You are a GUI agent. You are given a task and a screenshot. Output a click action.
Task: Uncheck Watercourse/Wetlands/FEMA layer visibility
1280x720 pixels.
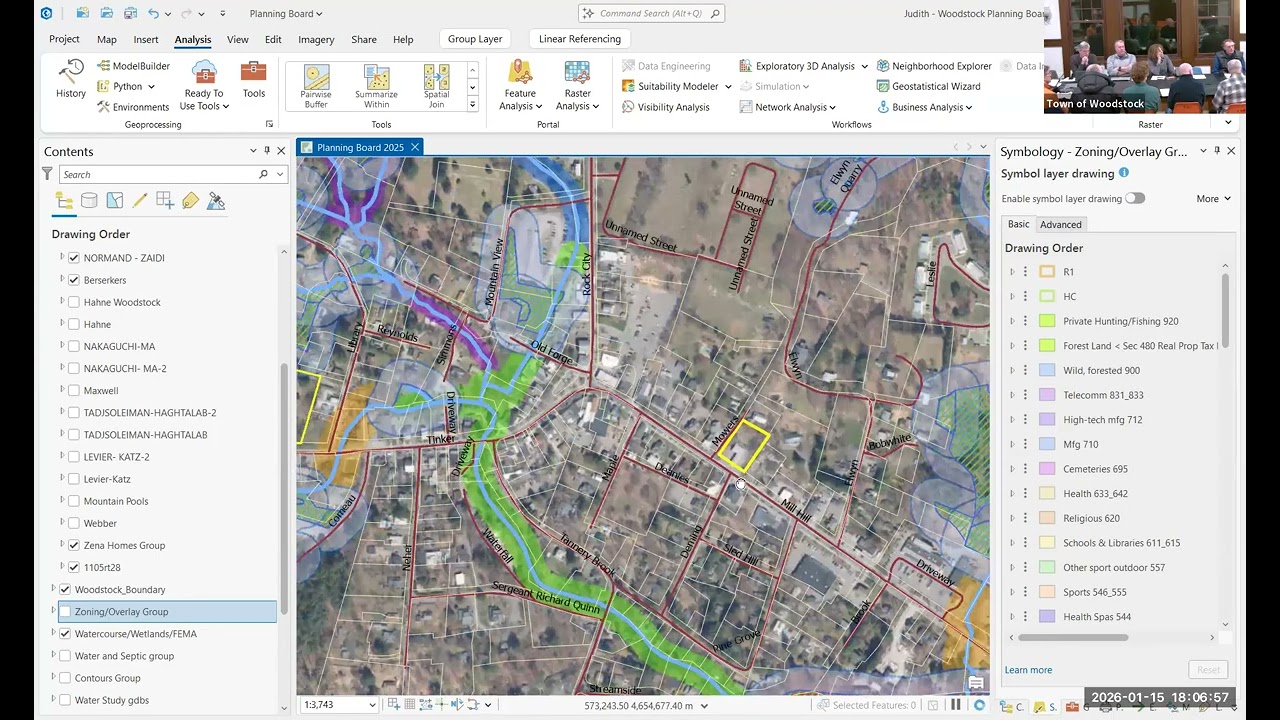(65, 634)
